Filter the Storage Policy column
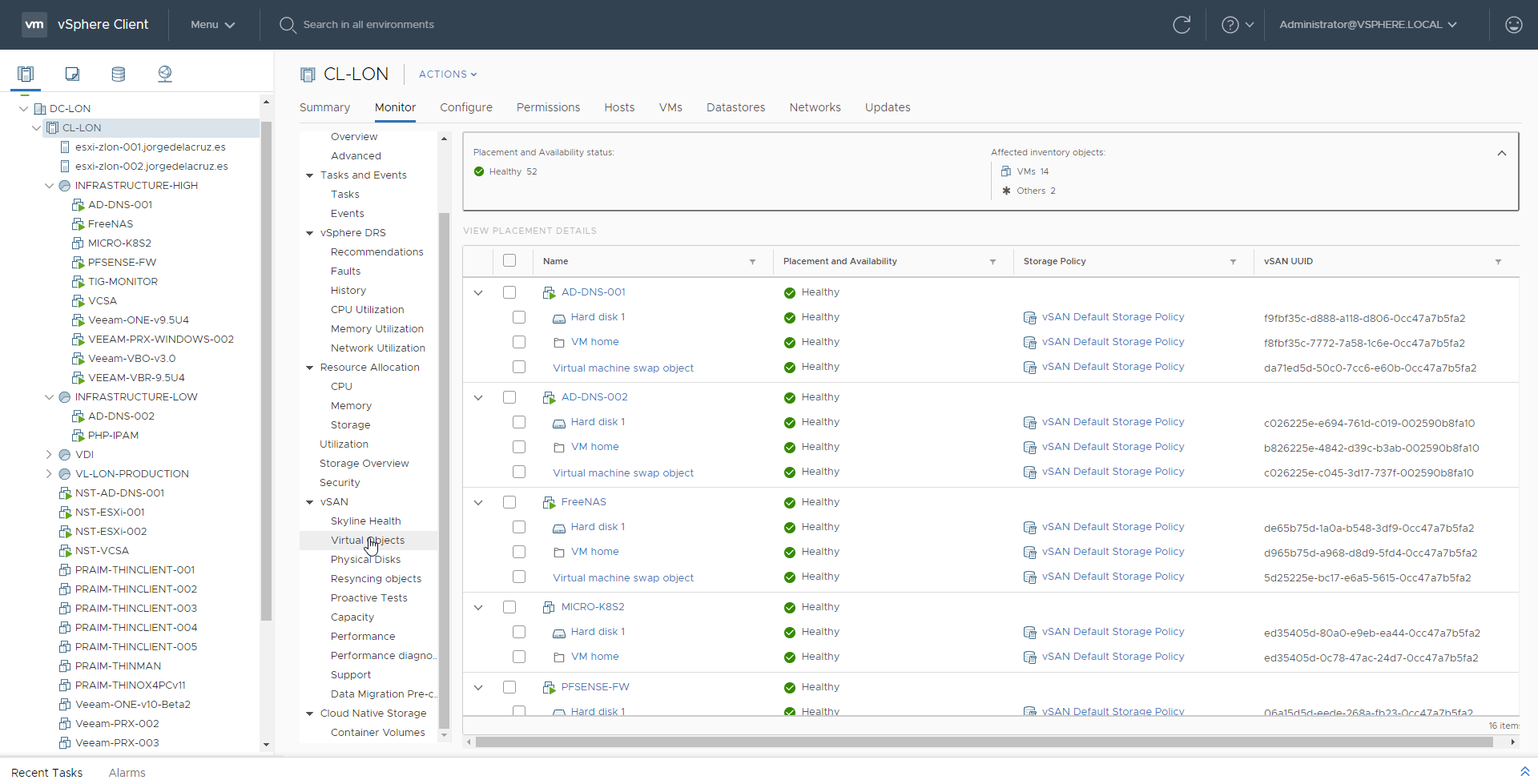Screen dimensions: 1538x784 click(1233, 262)
